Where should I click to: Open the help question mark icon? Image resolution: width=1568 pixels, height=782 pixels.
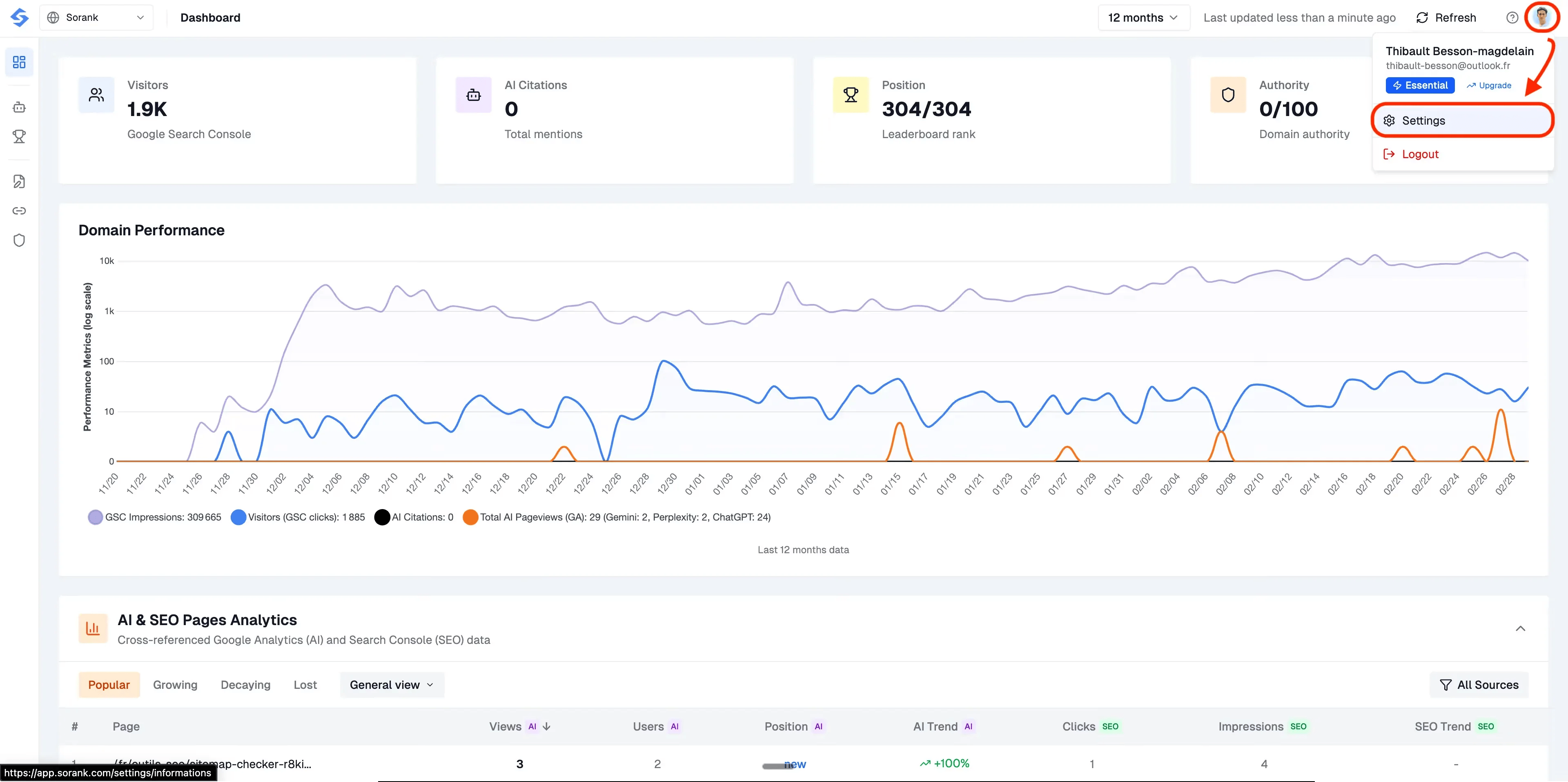(x=1512, y=18)
